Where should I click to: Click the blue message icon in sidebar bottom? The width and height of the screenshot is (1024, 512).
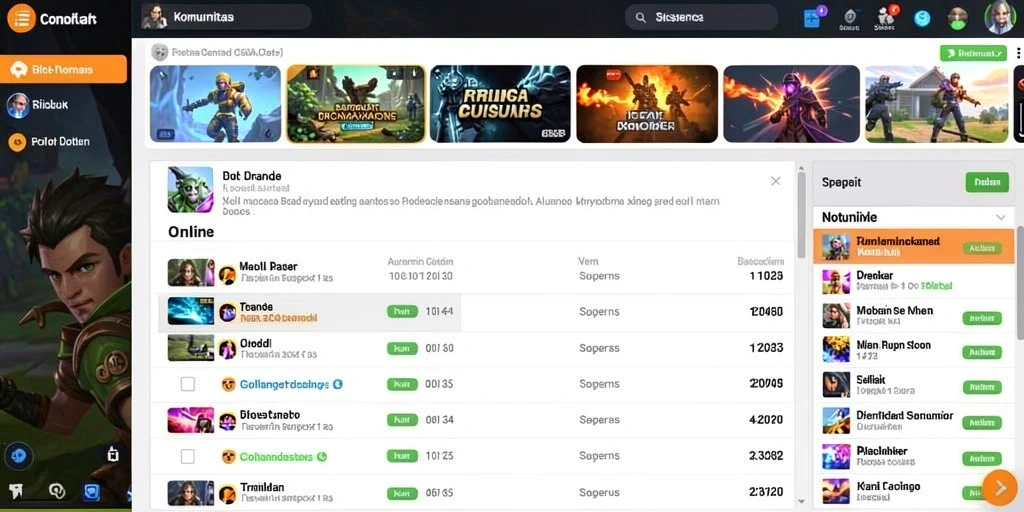tap(92, 492)
